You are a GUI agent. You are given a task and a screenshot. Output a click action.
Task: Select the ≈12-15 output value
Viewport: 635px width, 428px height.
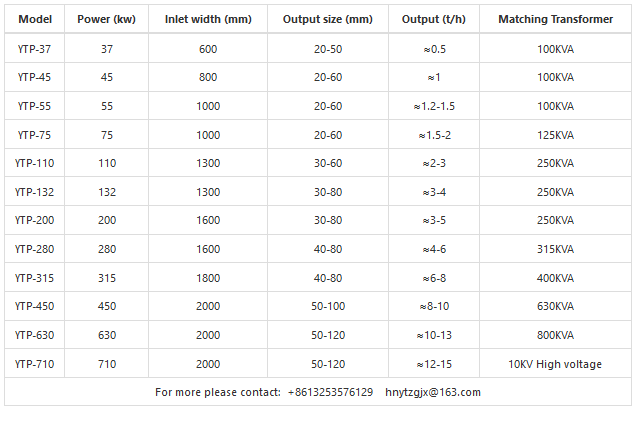(x=436, y=364)
